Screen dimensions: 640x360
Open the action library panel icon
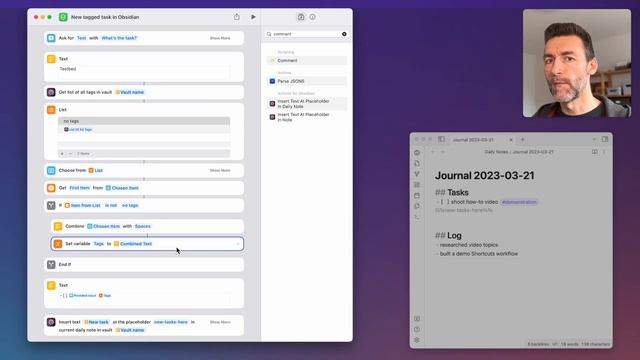pyautogui.click(x=301, y=17)
